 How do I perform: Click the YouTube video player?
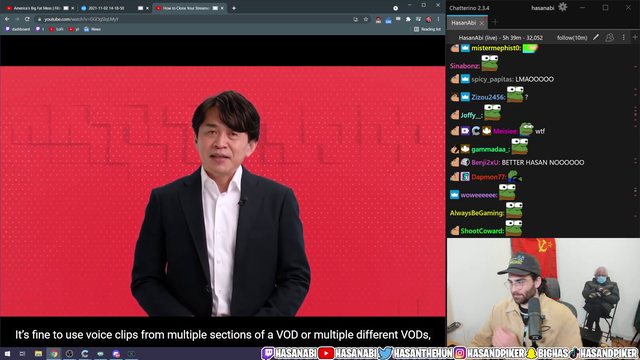pos(222,191)
